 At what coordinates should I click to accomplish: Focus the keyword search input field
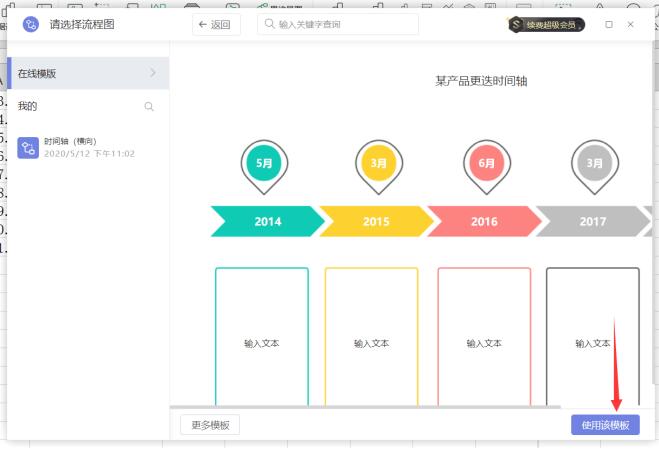338,24
